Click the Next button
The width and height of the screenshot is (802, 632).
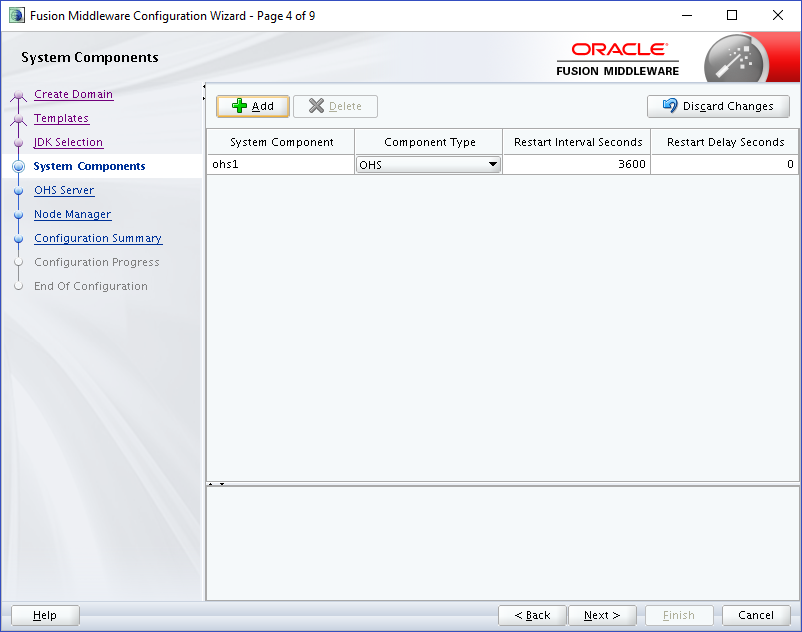tap(603, 615)
